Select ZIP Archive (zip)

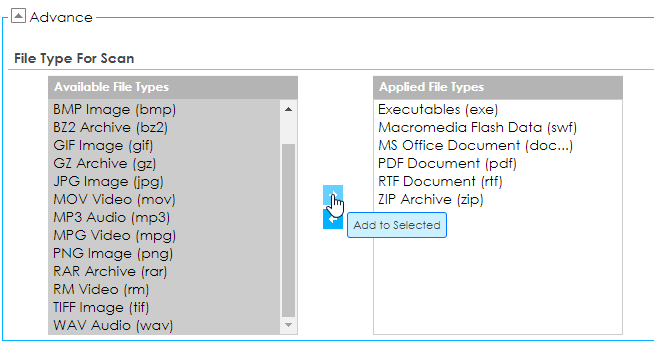coord(498,199)
